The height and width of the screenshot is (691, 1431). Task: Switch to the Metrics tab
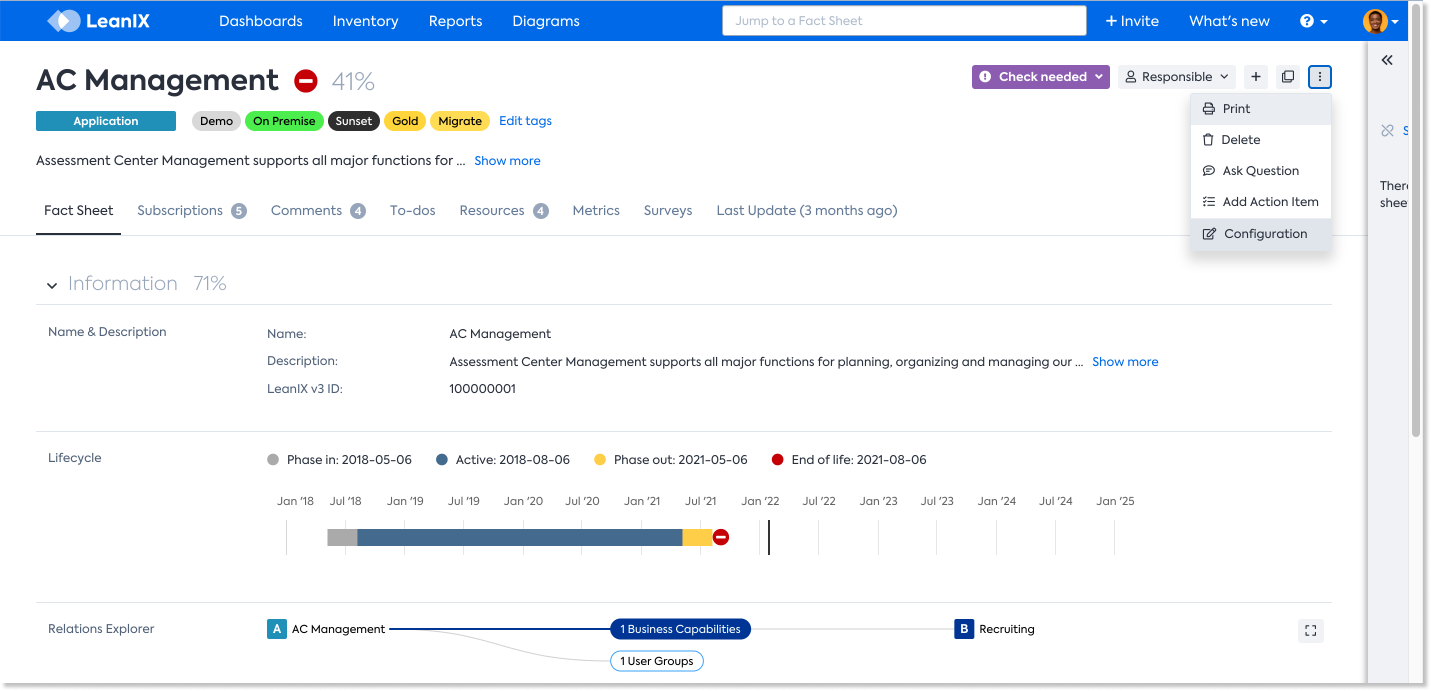pos(596,211)
